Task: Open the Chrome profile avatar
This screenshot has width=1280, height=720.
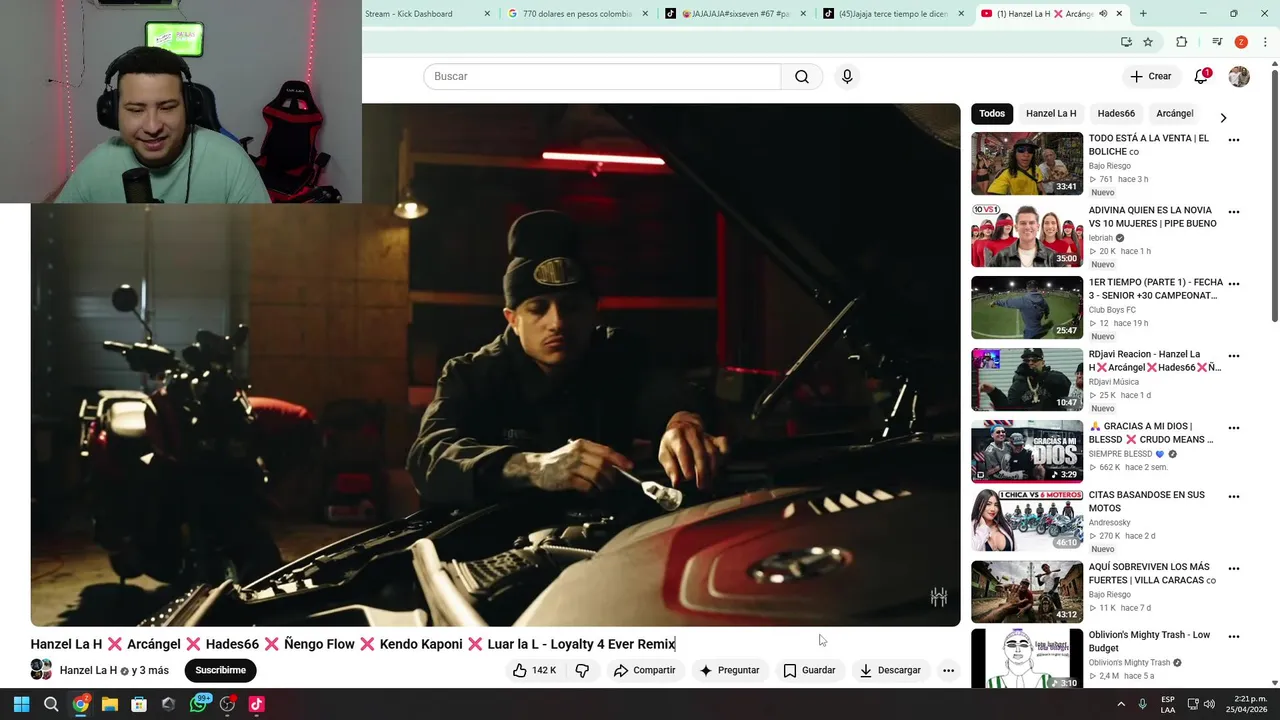Action: (x=1241, y=42)
